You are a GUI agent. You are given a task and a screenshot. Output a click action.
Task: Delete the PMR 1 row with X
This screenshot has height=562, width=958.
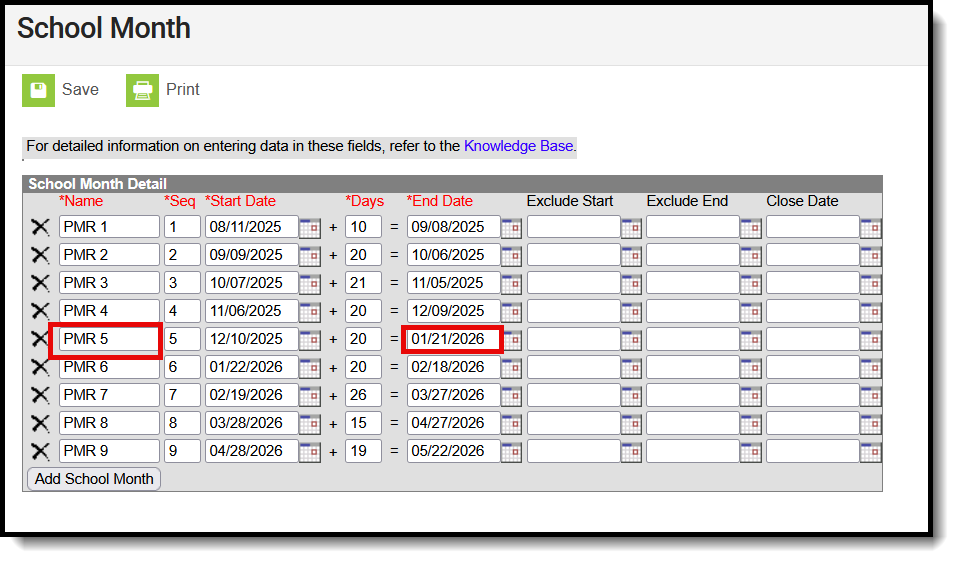pos(40,227)
